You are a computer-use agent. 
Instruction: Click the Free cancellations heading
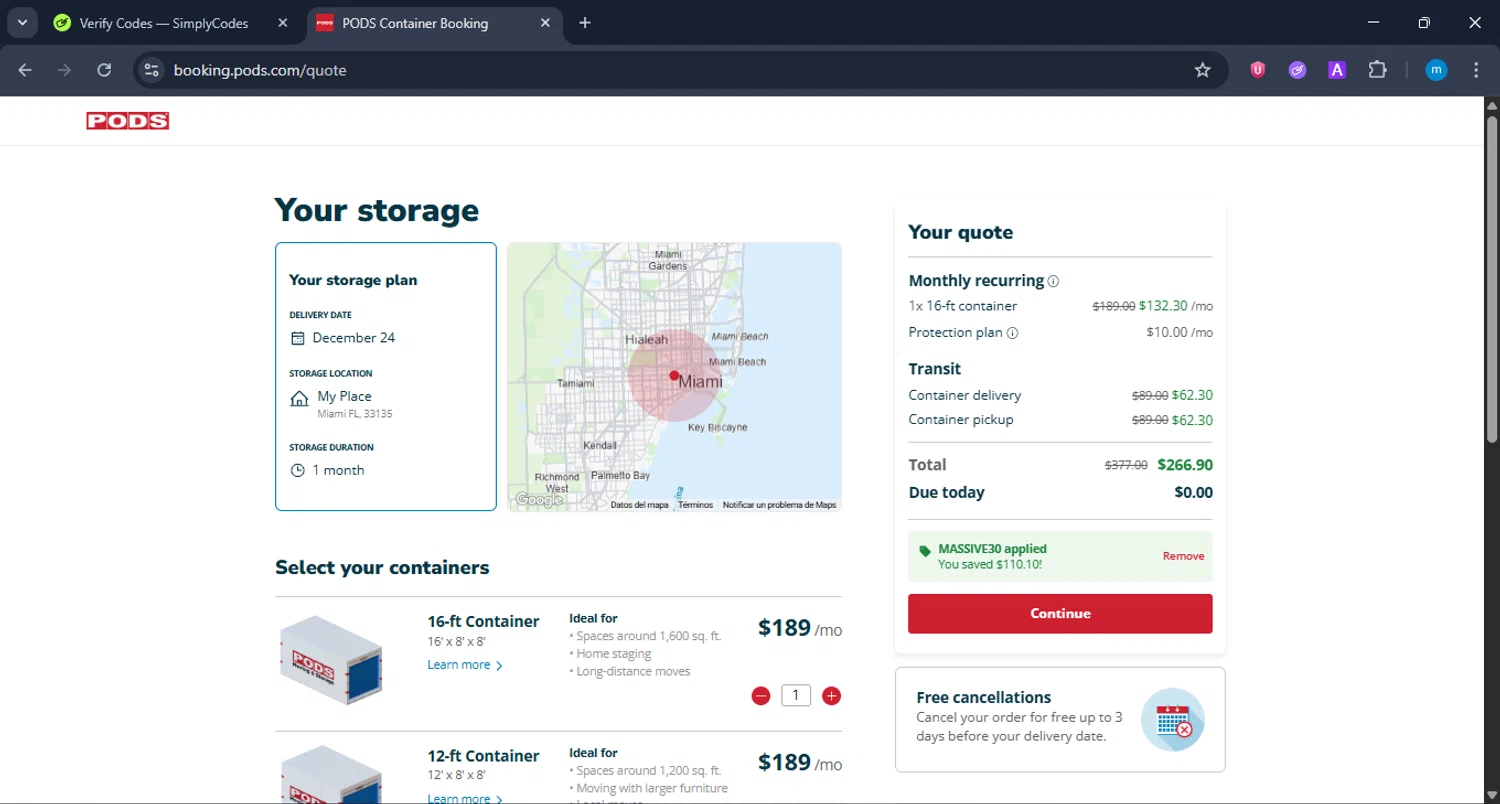984,697
